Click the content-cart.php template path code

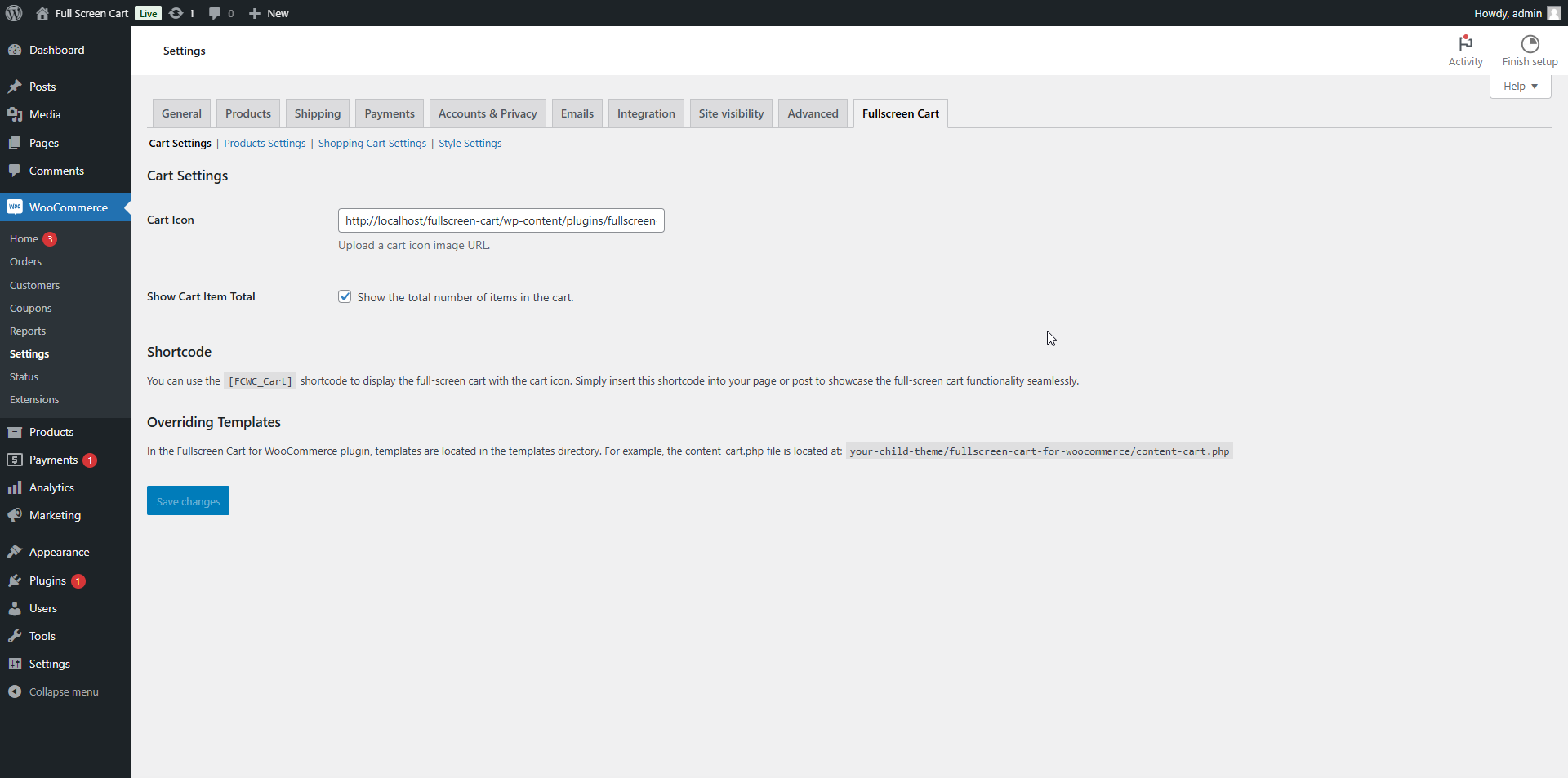pyautogui.click(x=1040, y=451)
